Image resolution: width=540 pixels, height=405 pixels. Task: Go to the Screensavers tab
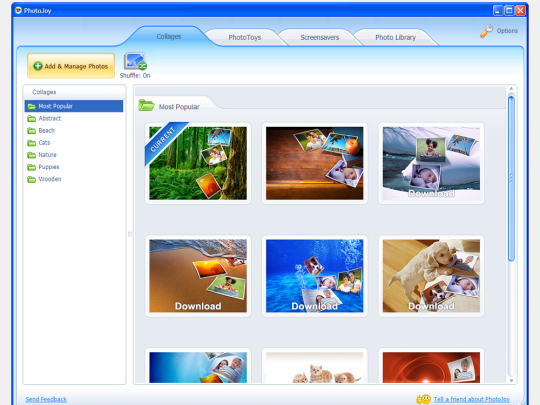[x=320, y=37]
